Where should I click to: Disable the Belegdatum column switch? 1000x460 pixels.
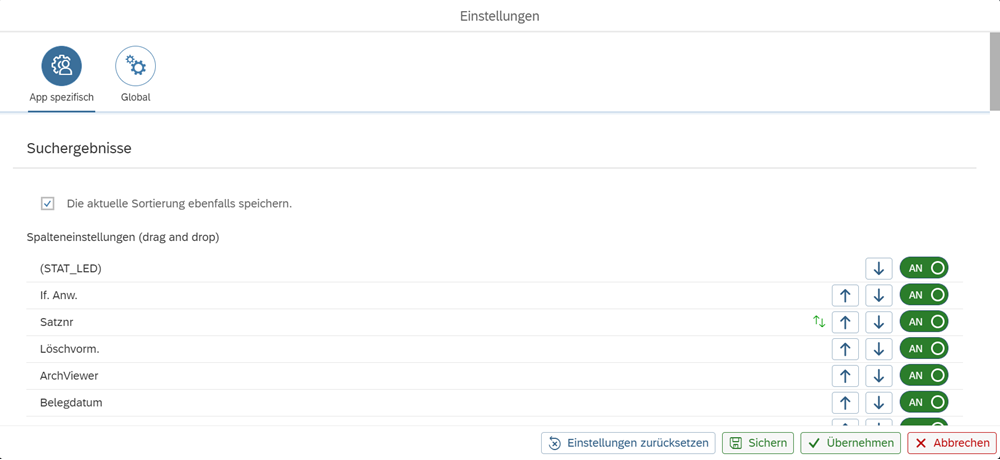(924, 403)
